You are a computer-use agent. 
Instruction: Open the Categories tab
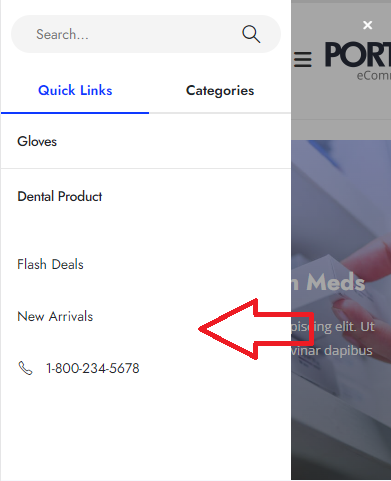click(220, 91)
